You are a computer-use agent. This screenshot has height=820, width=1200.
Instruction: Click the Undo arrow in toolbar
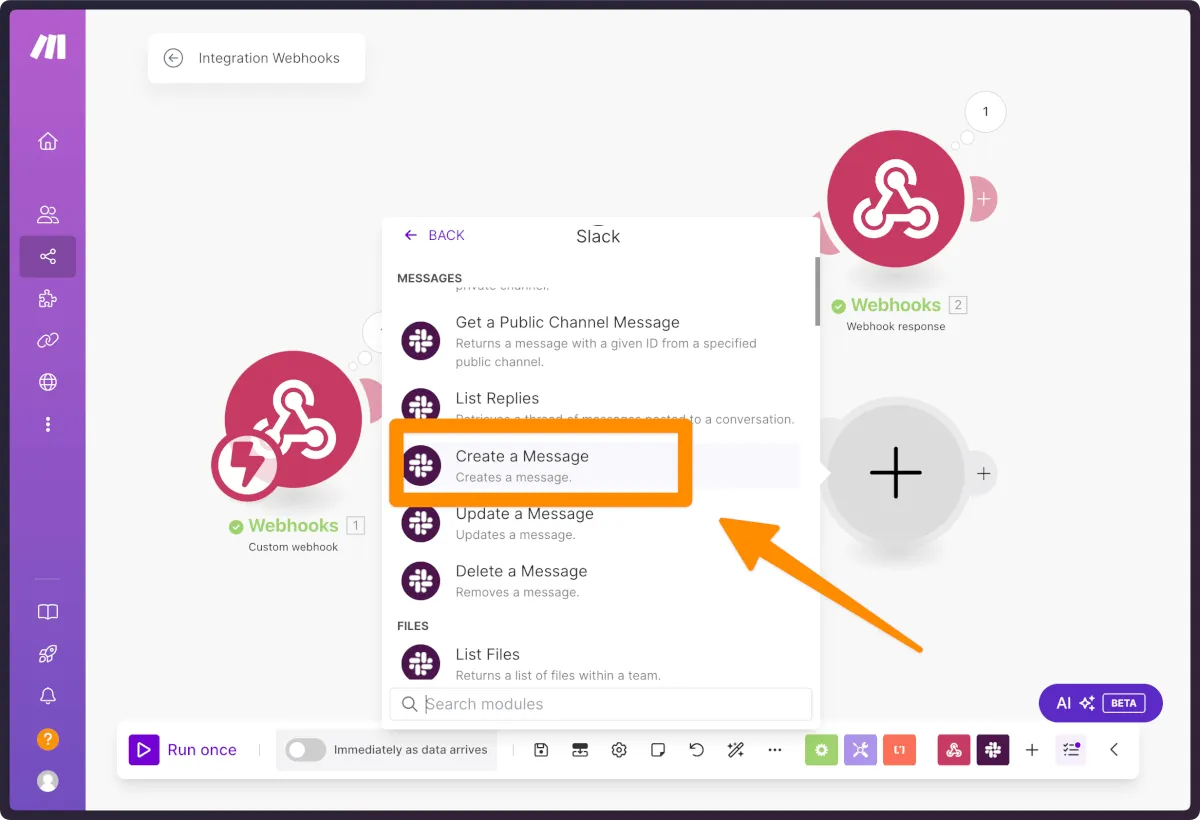697,750
